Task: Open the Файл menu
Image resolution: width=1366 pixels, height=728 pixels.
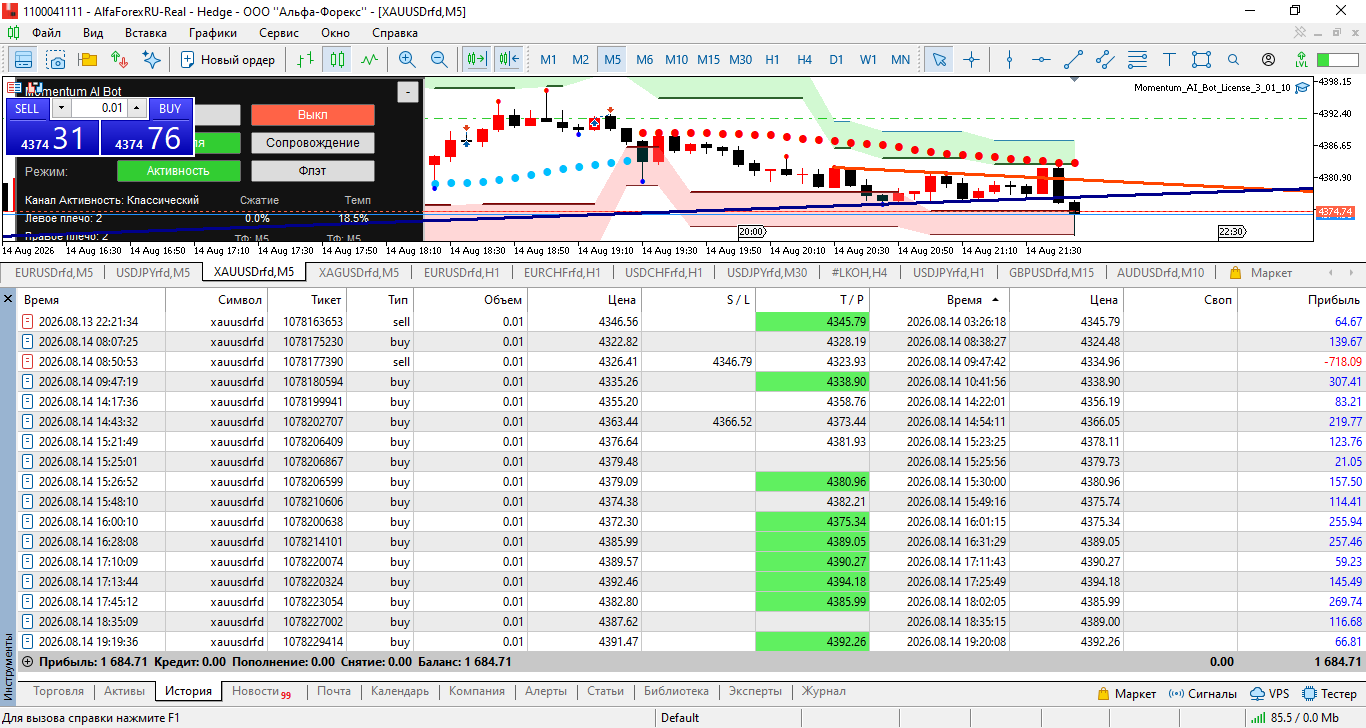Action: [46, 32]
